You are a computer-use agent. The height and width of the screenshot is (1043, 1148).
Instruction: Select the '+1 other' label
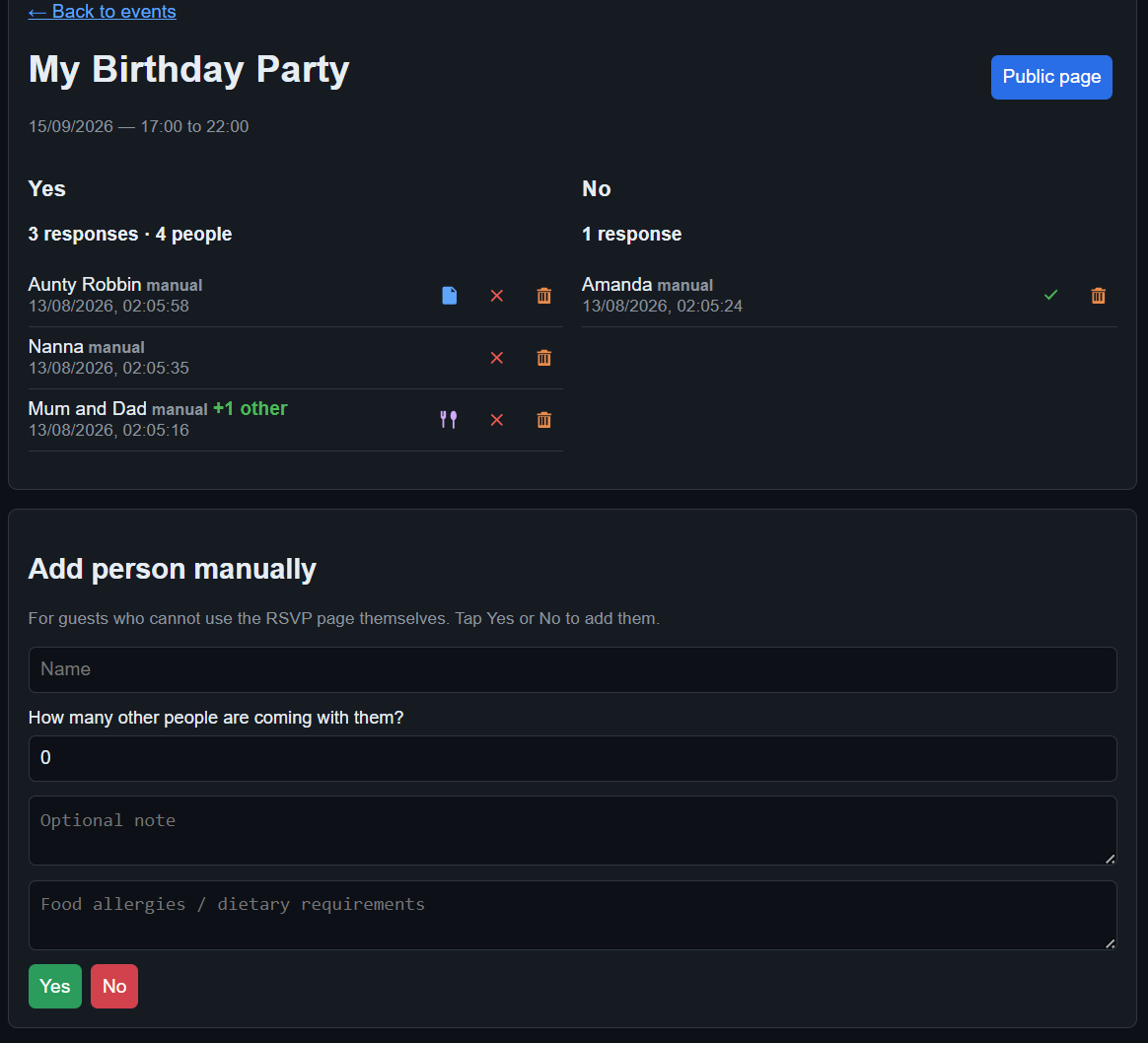pyautogui.click(x=251, y=408)
